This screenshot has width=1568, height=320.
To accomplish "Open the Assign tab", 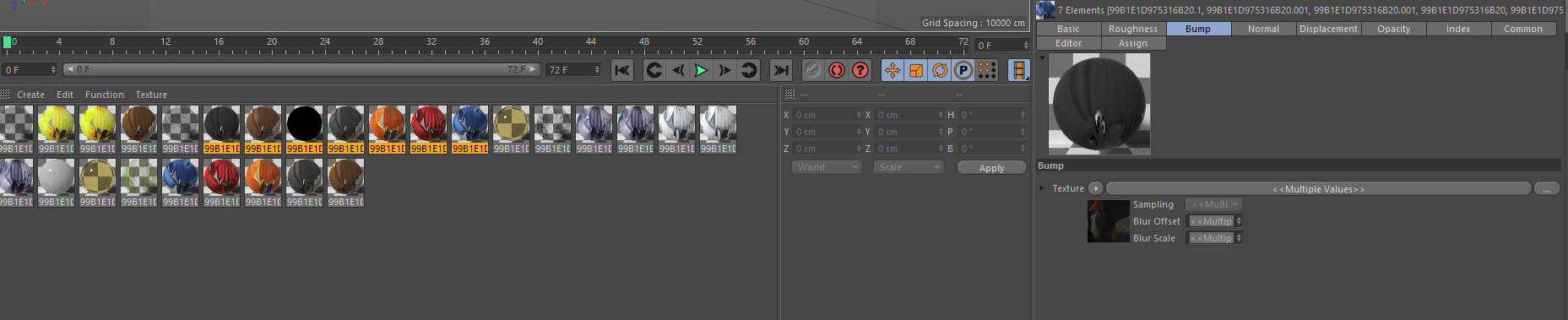I will tap(1133, 43).
